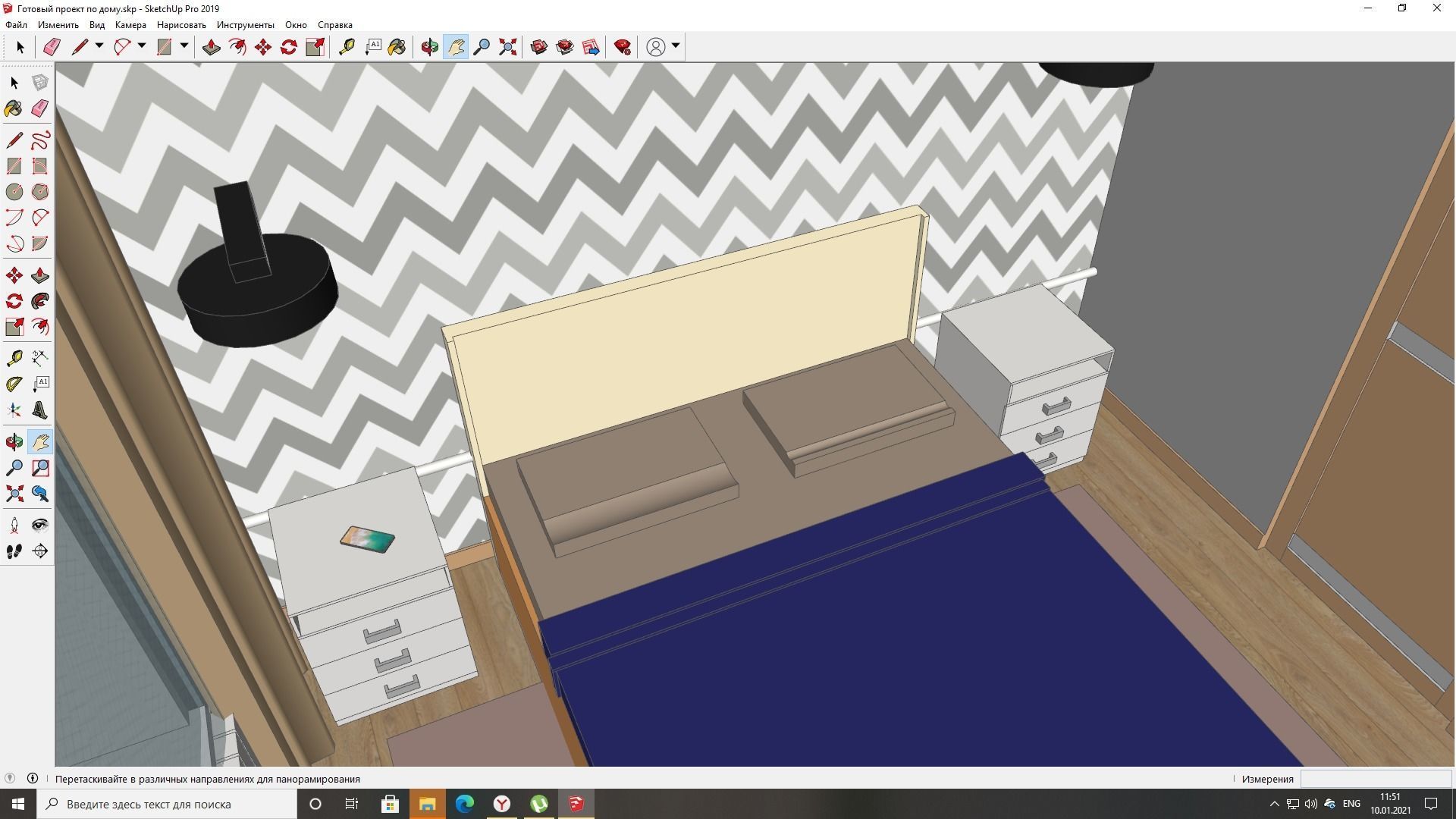Open the Вид menu

(x=97, y=25)
